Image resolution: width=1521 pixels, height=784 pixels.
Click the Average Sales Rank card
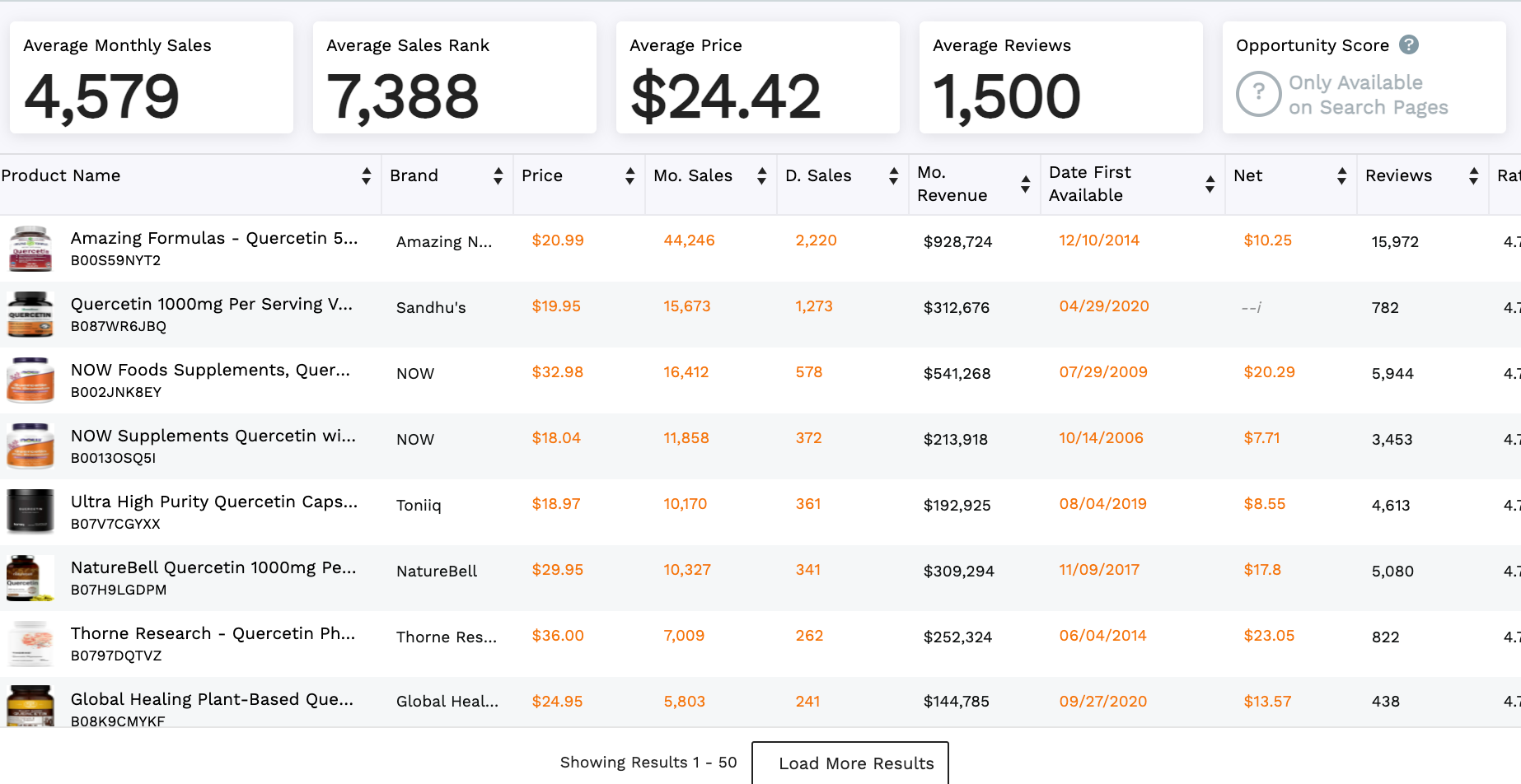coord(455,77)
